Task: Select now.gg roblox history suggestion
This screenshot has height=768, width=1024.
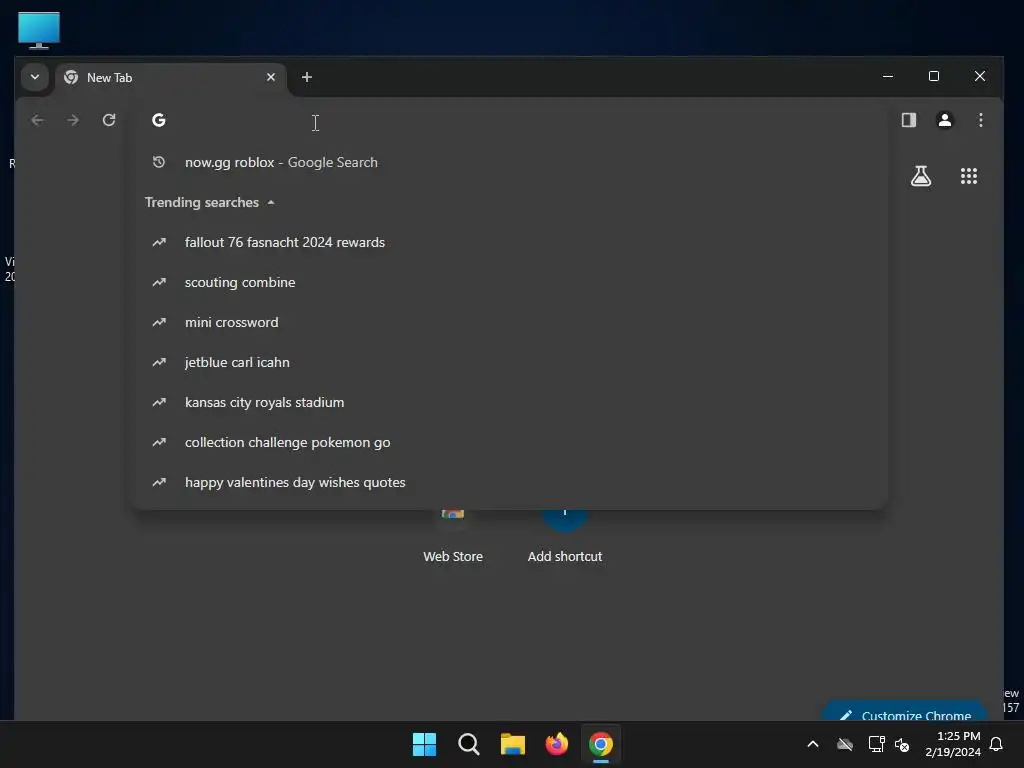Action: 509,162
